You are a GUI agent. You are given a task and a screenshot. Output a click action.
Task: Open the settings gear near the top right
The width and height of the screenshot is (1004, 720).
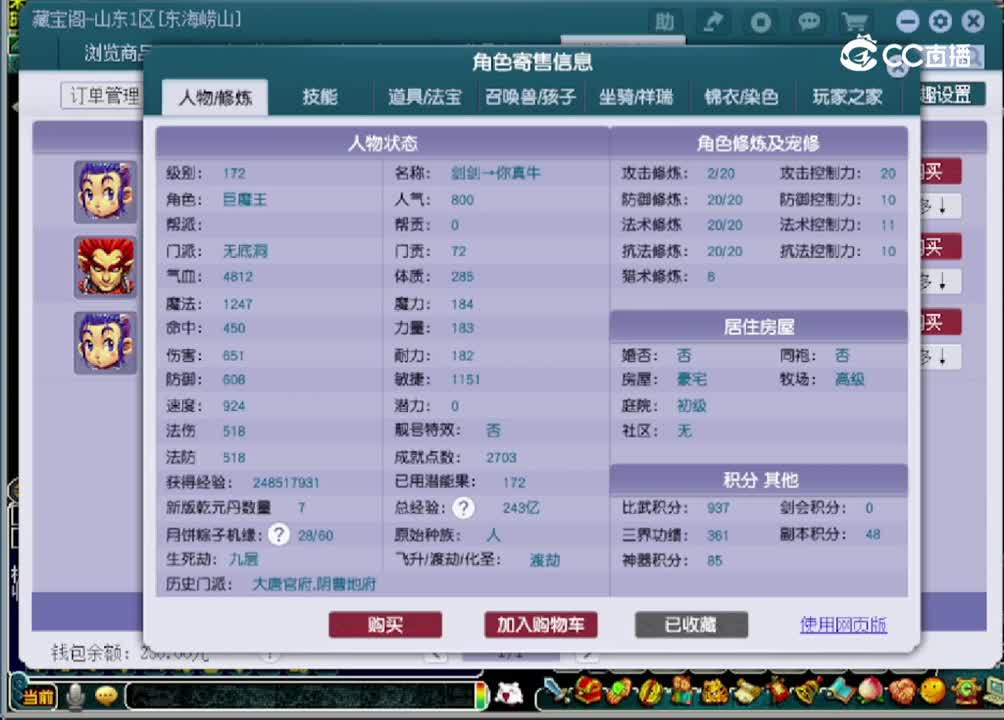(x=939, y=20)
